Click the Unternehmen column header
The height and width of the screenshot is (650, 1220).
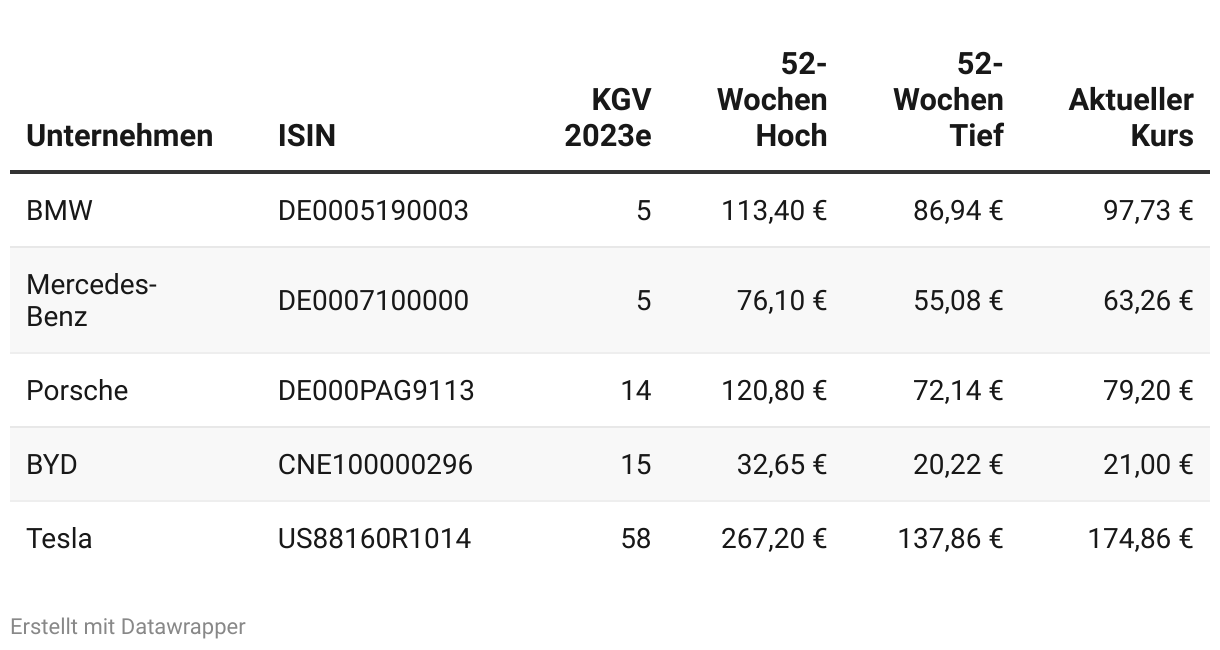coord(120,136)
